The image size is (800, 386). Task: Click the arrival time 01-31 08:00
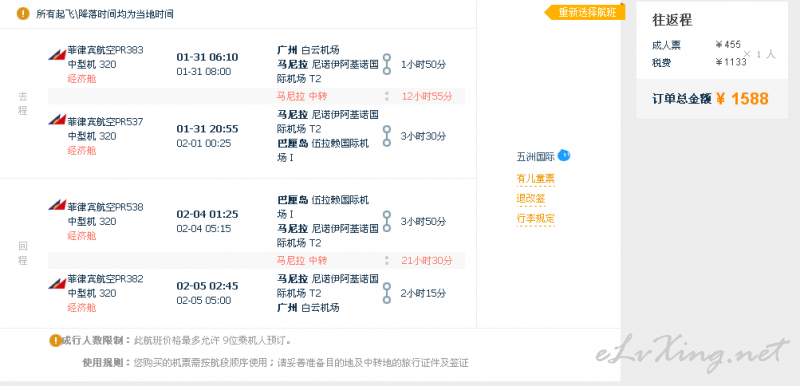204,71
